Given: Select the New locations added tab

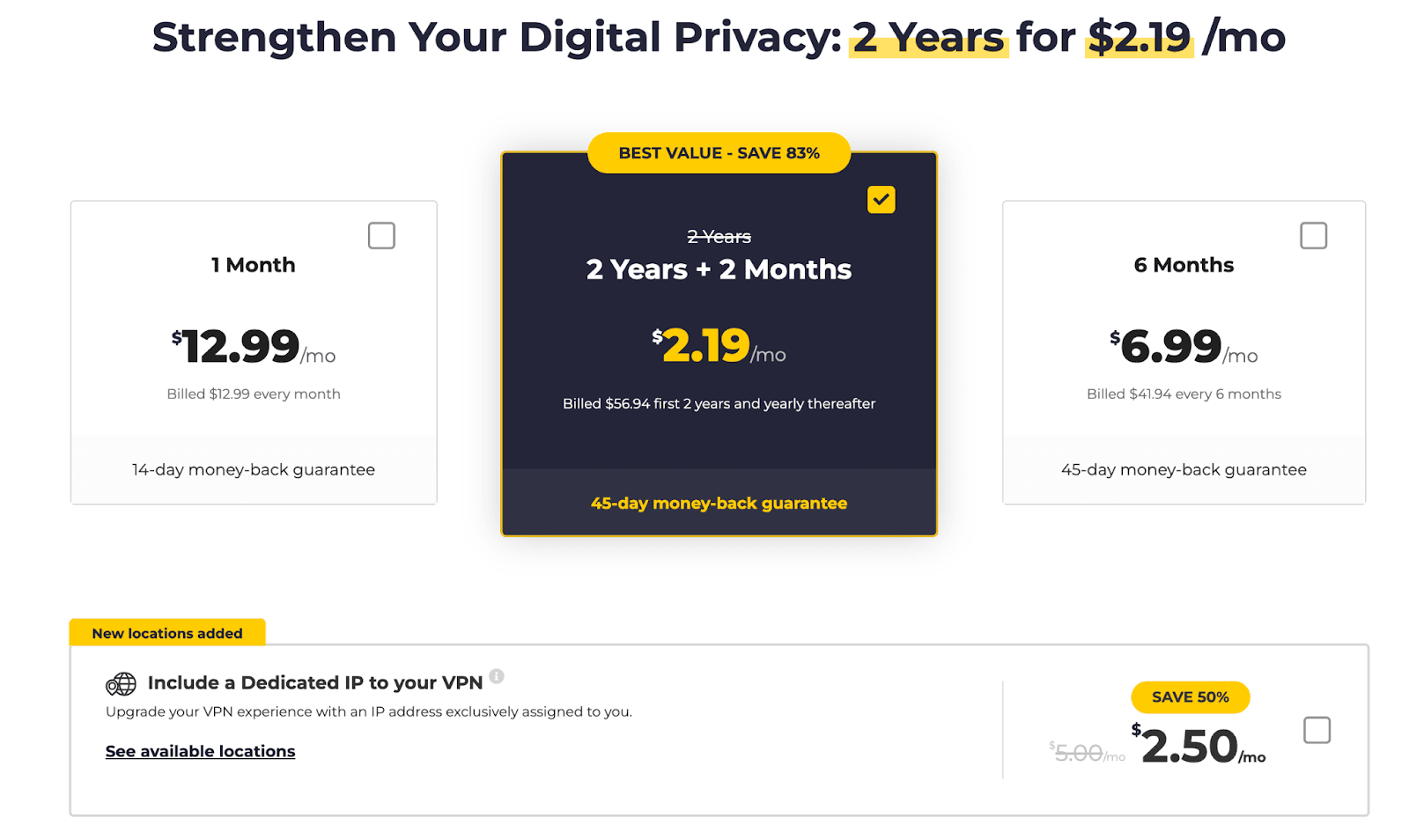Looking at the screenshot, I should click(167, 633).
